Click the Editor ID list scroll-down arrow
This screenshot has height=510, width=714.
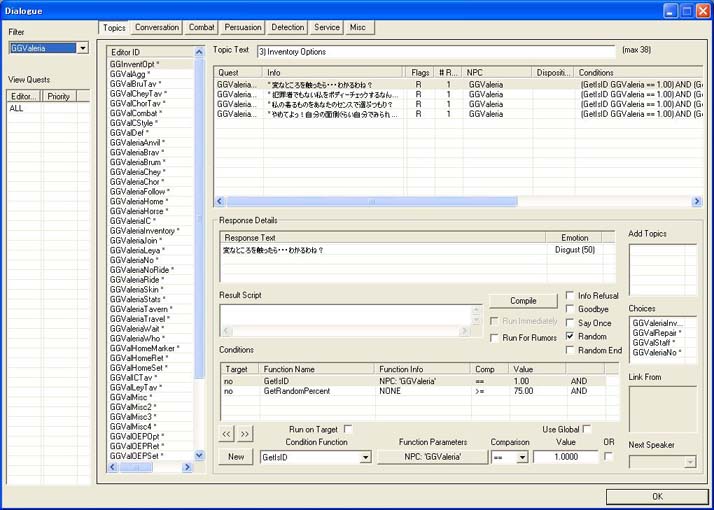point(199,455)
